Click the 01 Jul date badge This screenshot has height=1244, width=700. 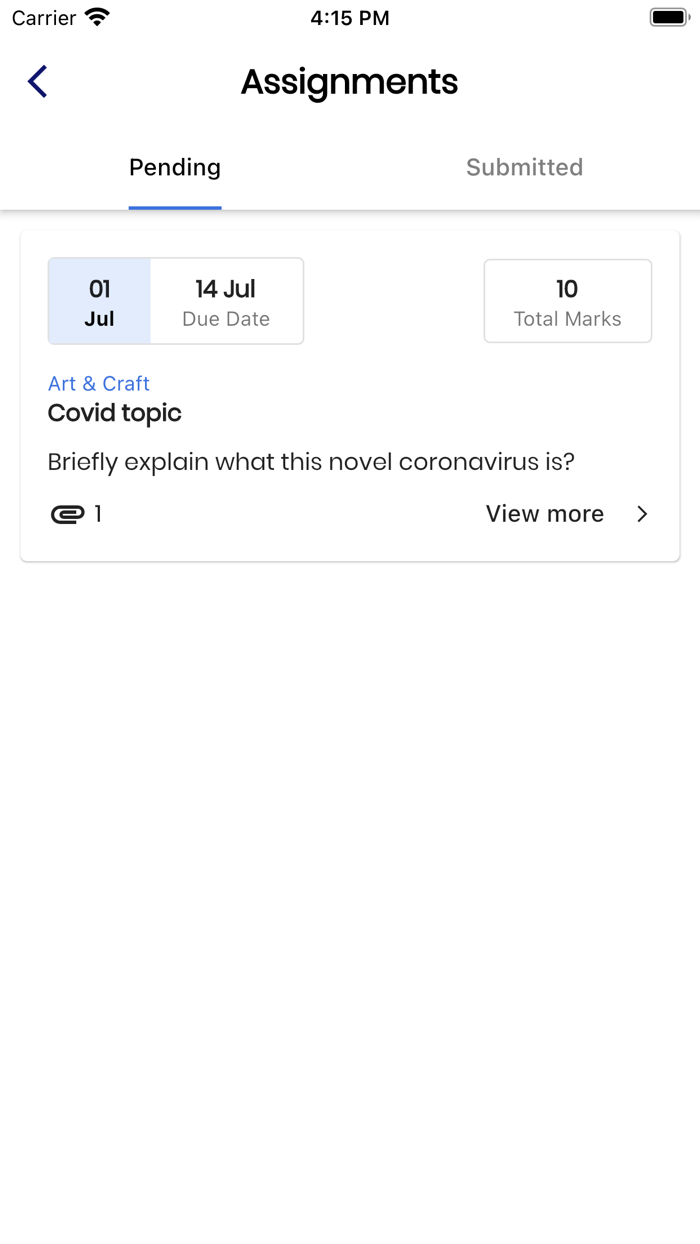tap(100, 301)
